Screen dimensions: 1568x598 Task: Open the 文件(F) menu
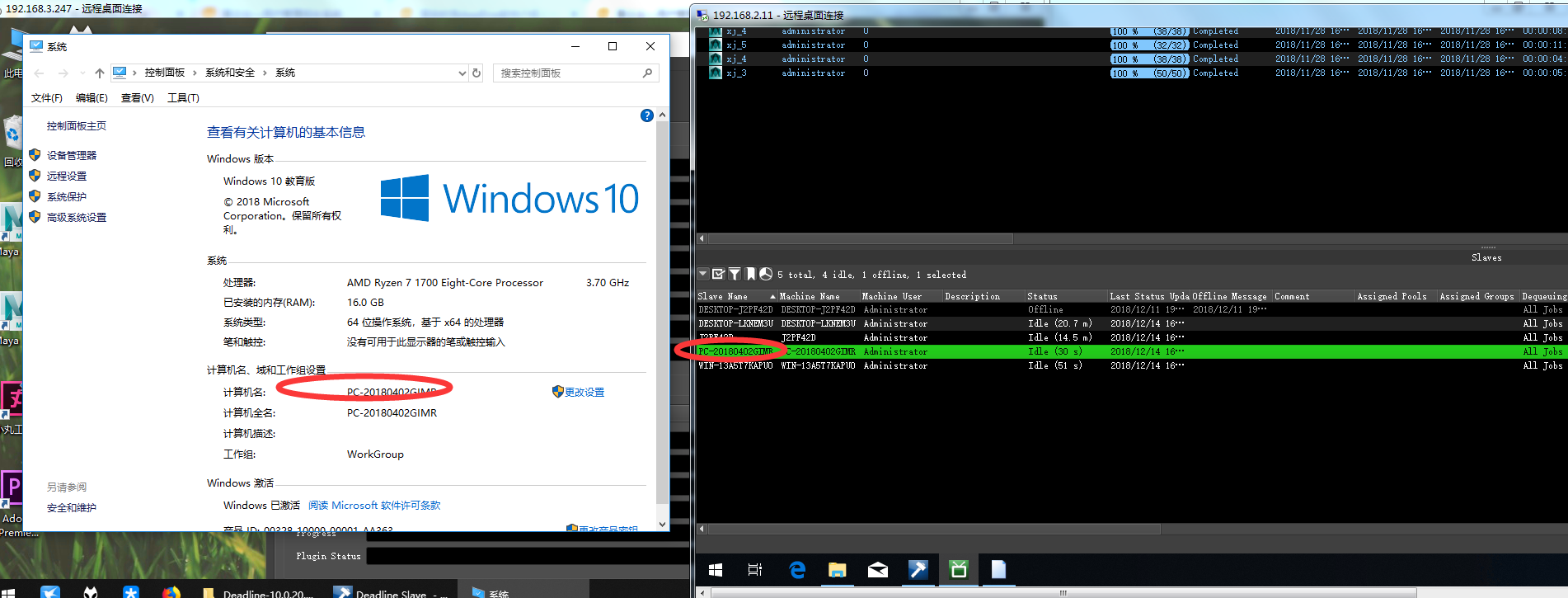pyautogui.click(x=47, y=97)
